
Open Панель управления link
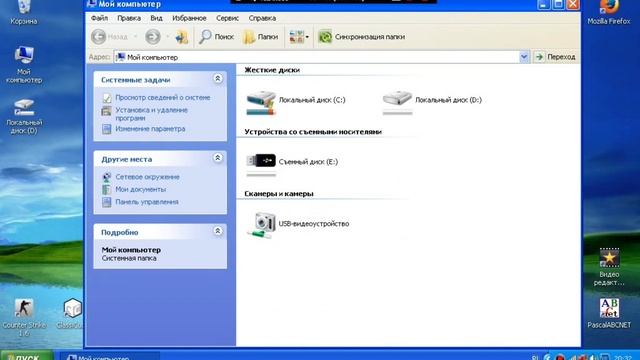pos(147,202)
